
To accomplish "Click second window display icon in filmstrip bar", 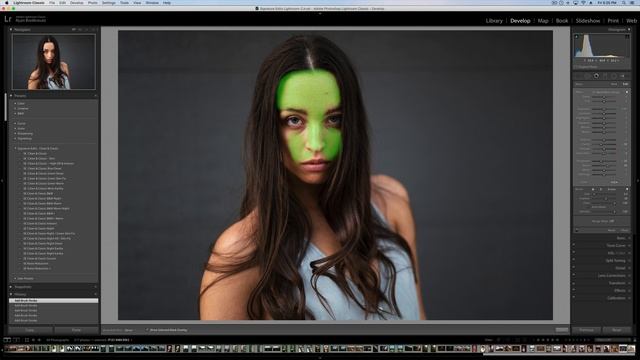I will point(17,340).
